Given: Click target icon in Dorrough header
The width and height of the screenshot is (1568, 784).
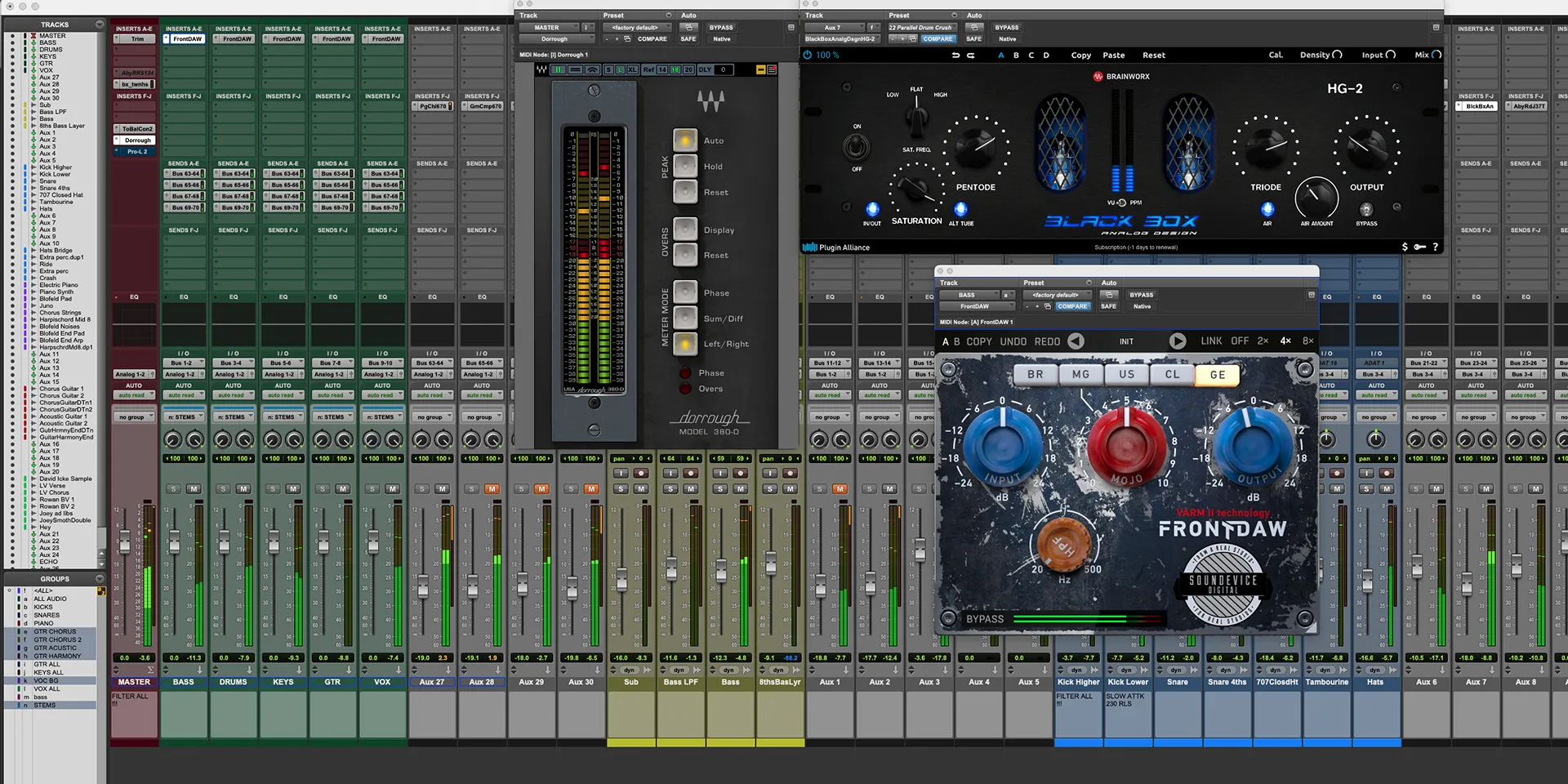Looking at the screenshot, I should [x=791, y=28].
